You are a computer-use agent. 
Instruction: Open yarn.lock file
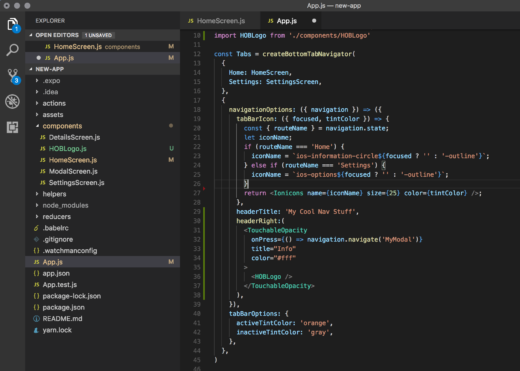click(103, 330)
